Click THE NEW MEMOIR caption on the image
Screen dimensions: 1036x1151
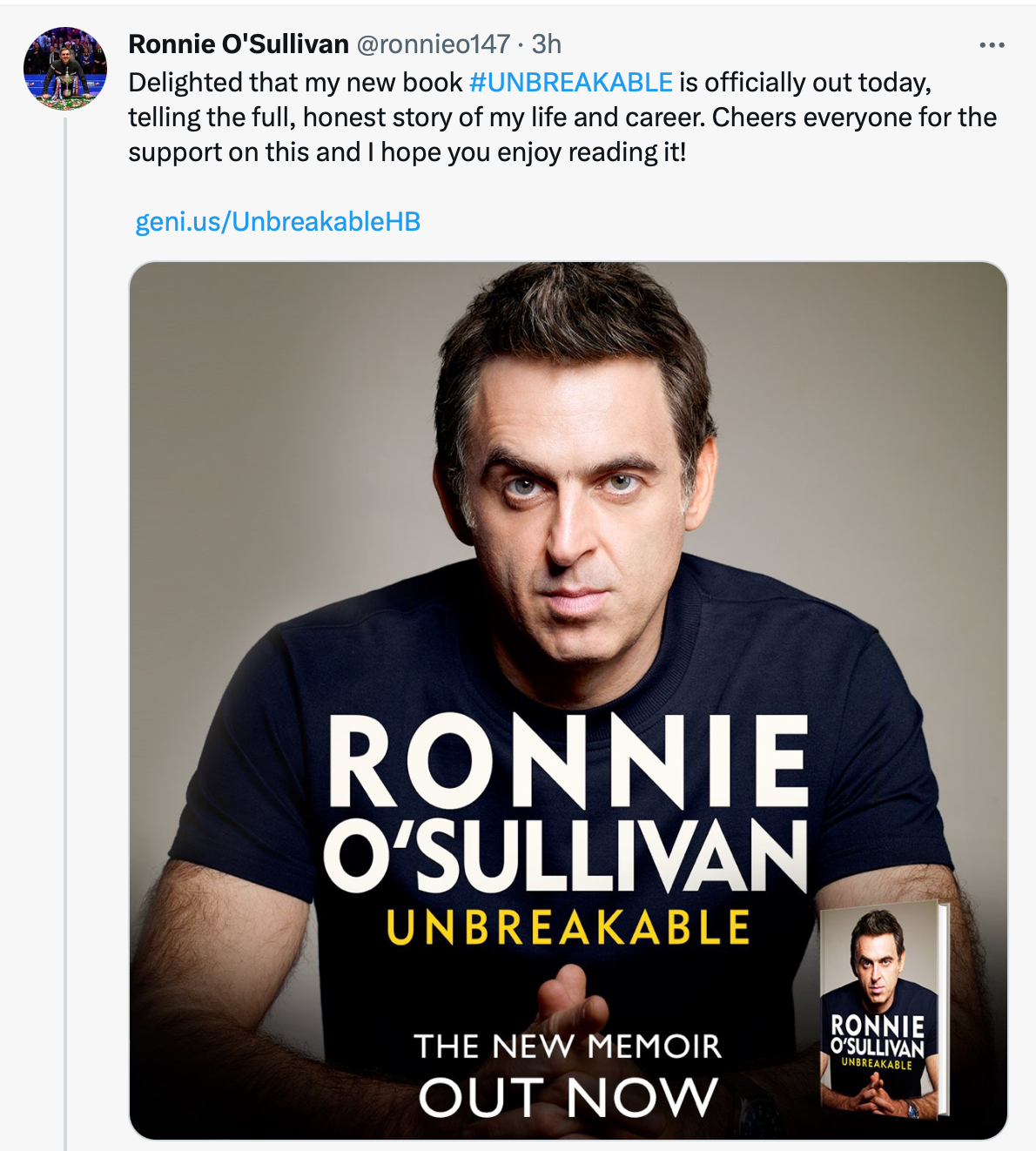coord(568,1046)
